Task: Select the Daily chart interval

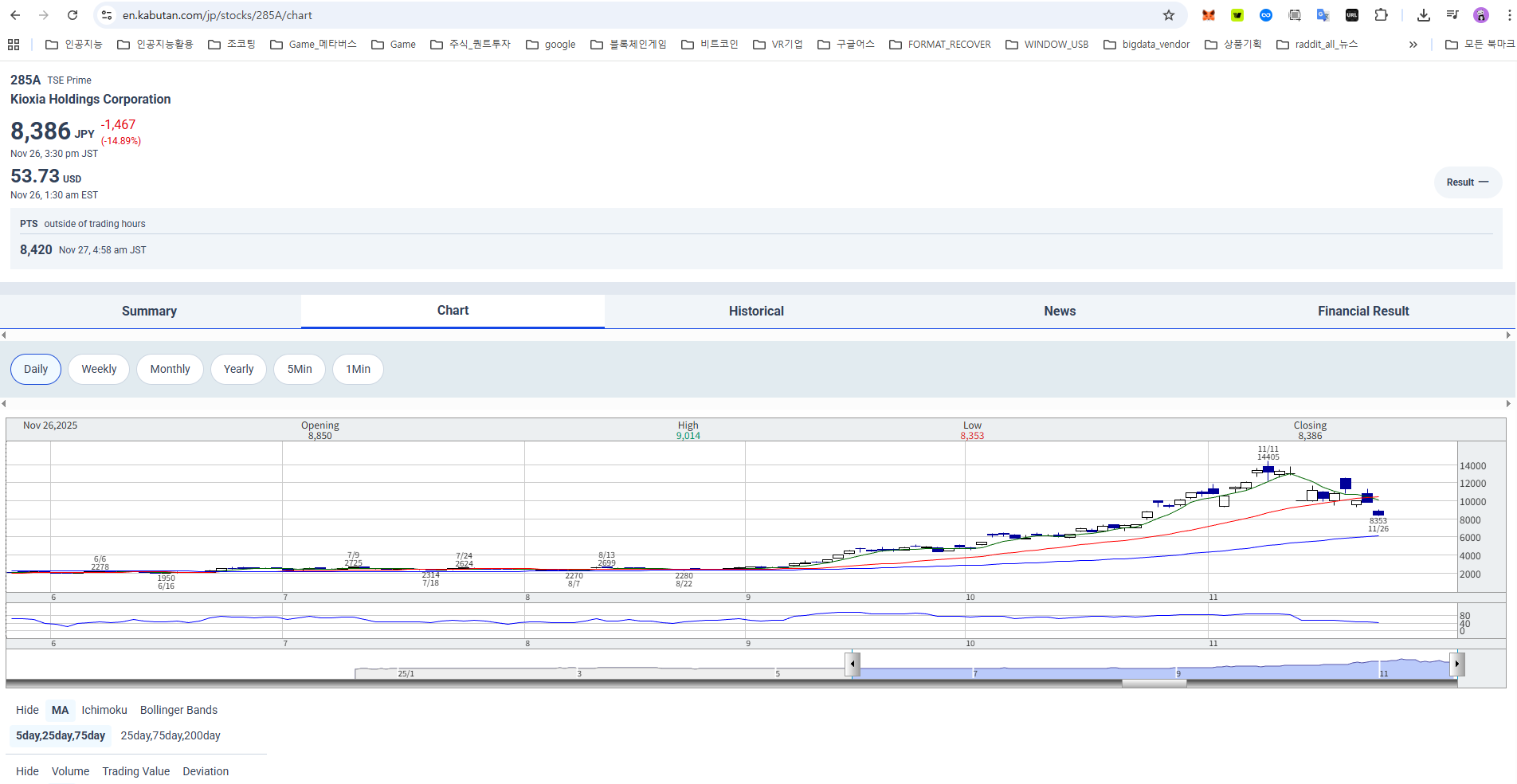Action: [36, 369]
